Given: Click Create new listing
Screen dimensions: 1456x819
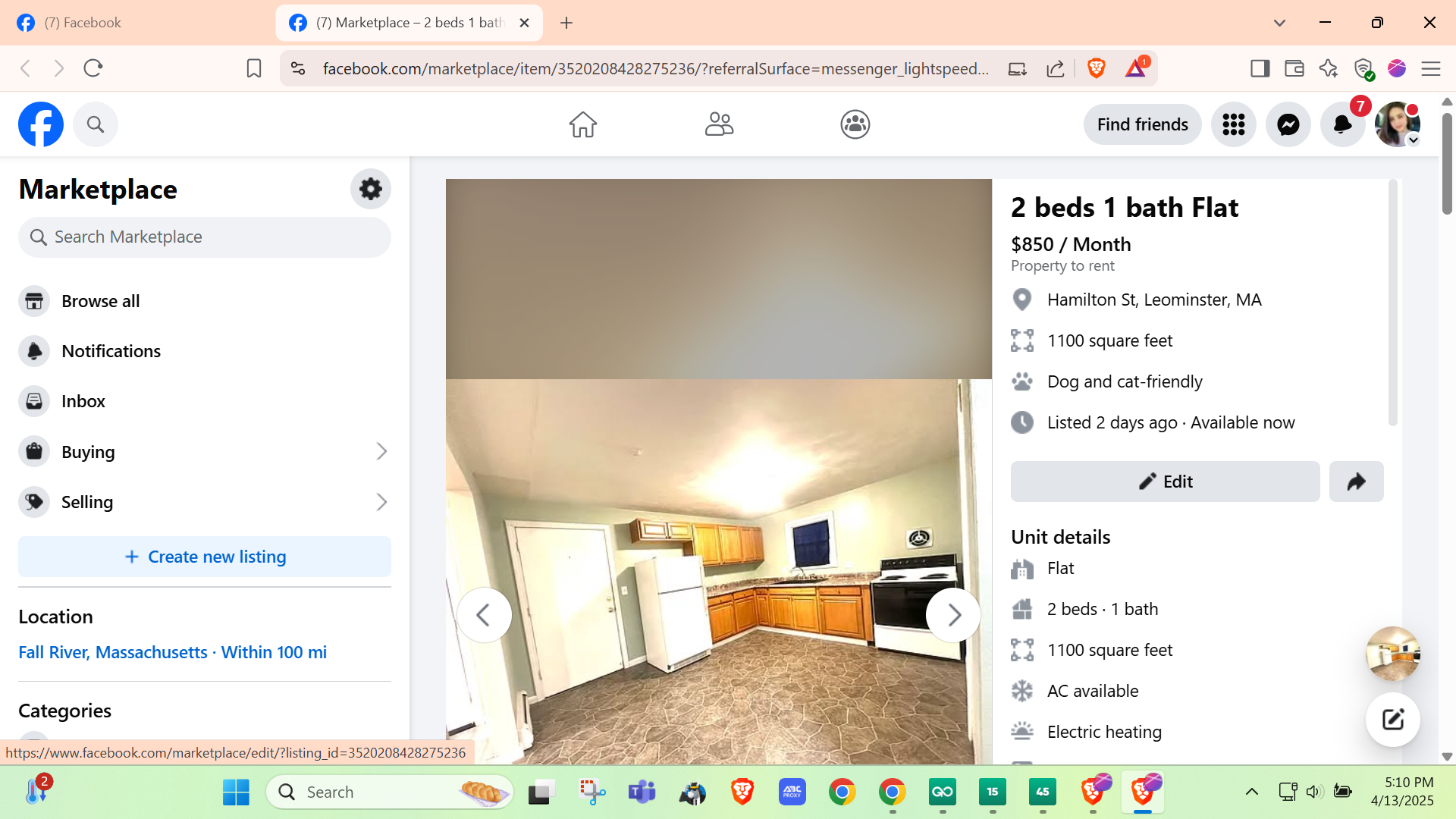Looking at the screenshot, I should tap(204, 557).
